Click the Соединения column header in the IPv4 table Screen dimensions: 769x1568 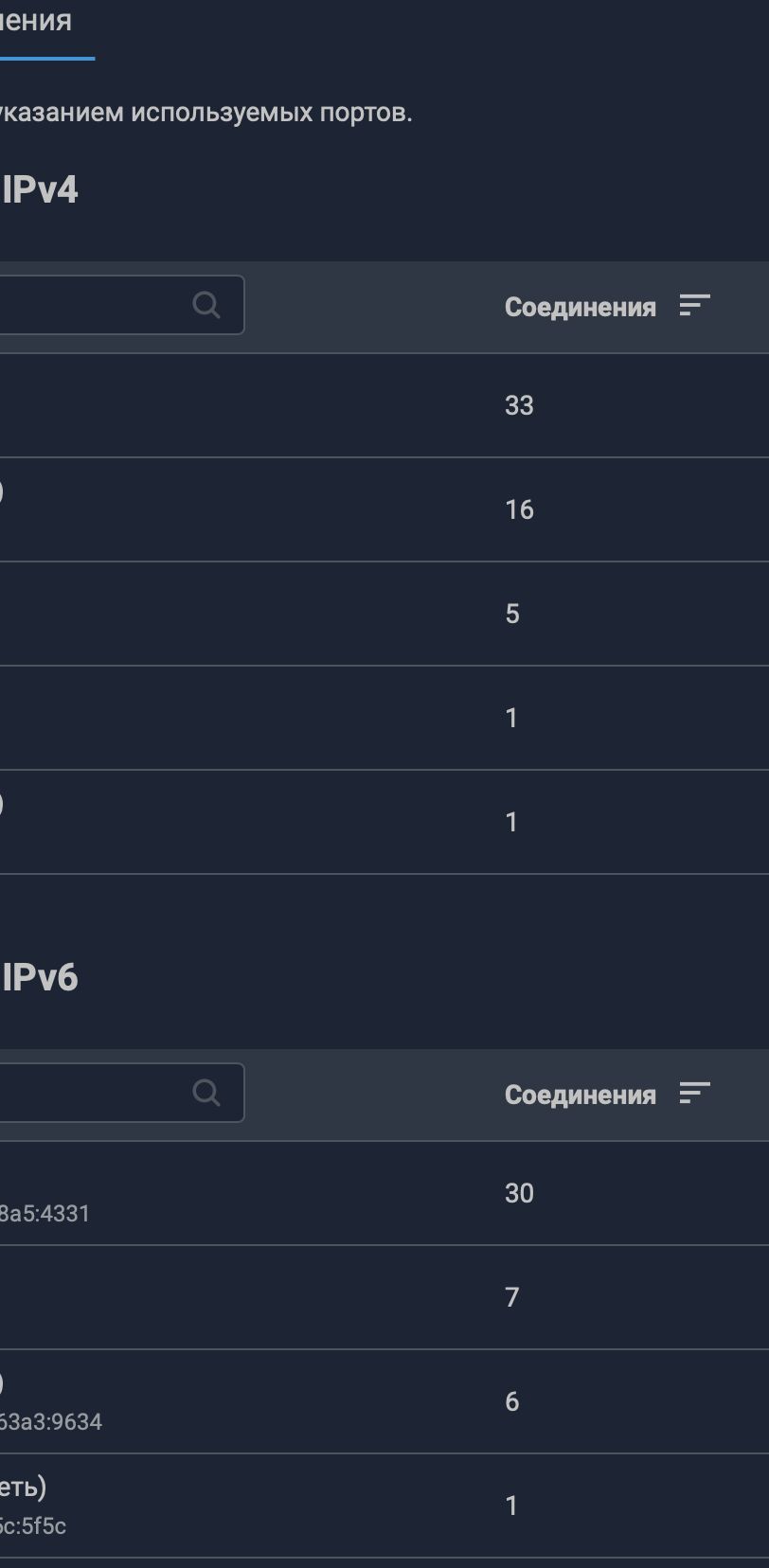pyautogui.click(x=580, y=307)
